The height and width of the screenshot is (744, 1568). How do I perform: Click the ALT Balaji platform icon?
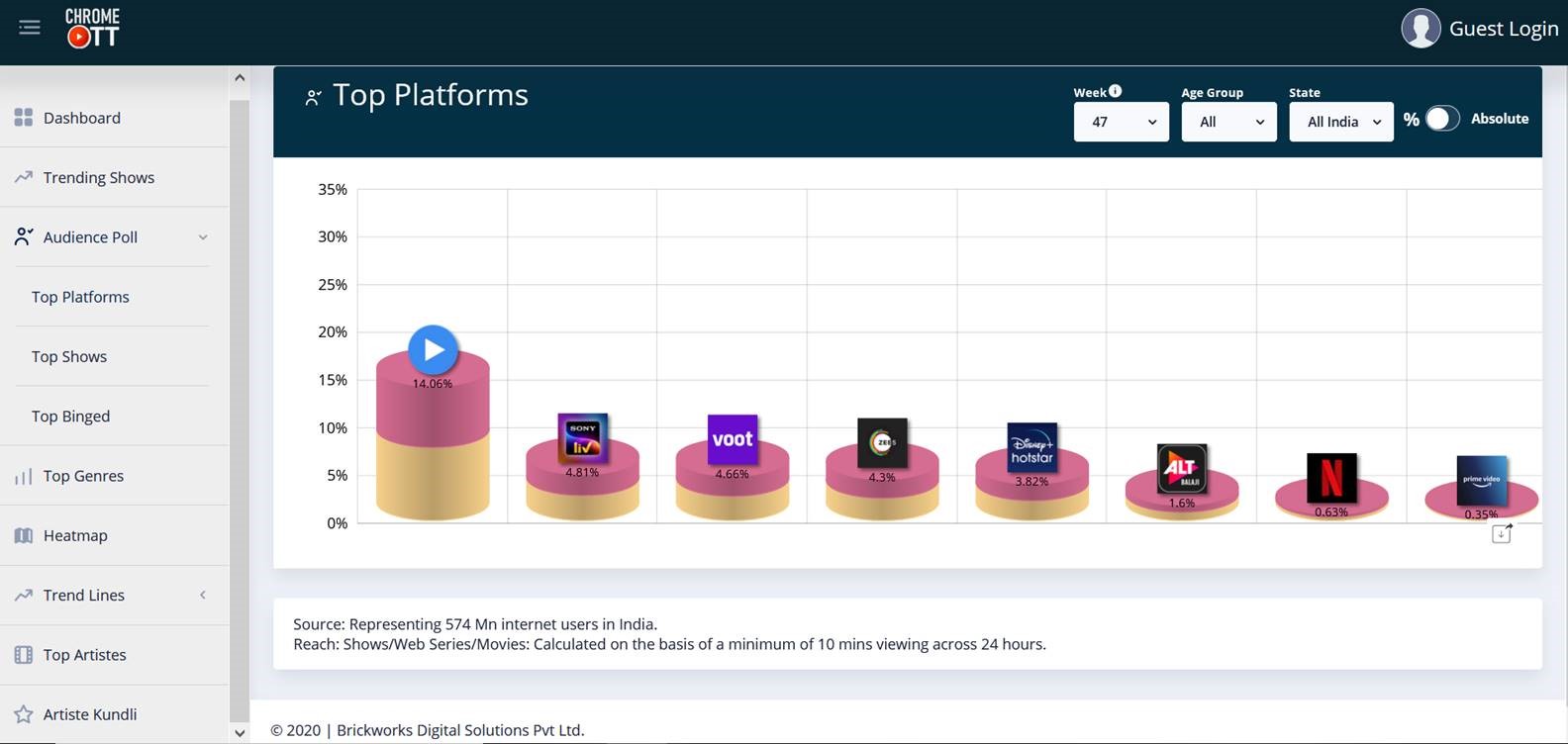[1182, 469]
